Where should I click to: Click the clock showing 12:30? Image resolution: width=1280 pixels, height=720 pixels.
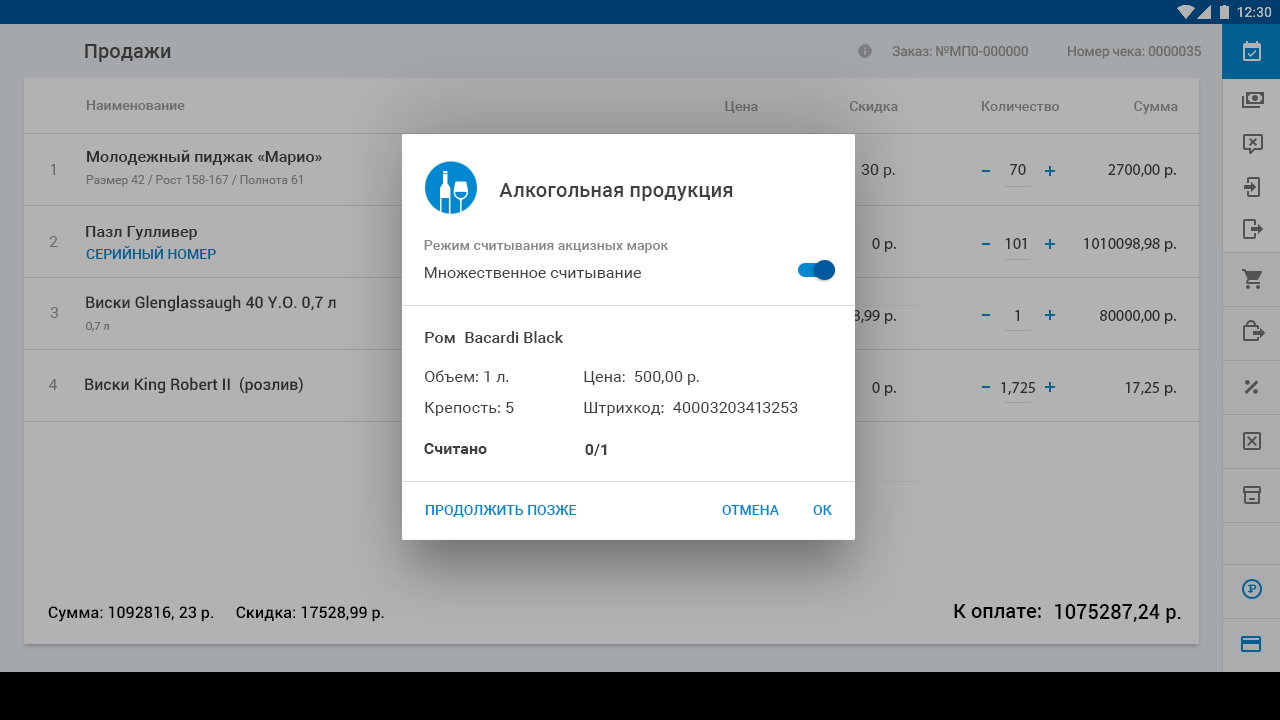tap(1254, 12)
